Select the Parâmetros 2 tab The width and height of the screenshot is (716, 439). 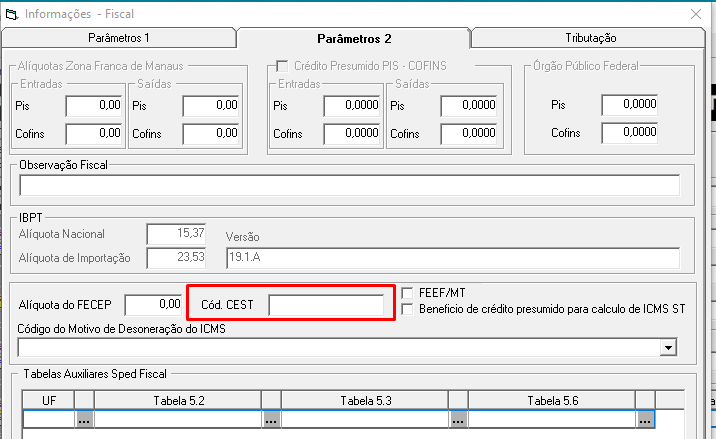(x=354, y=38)
